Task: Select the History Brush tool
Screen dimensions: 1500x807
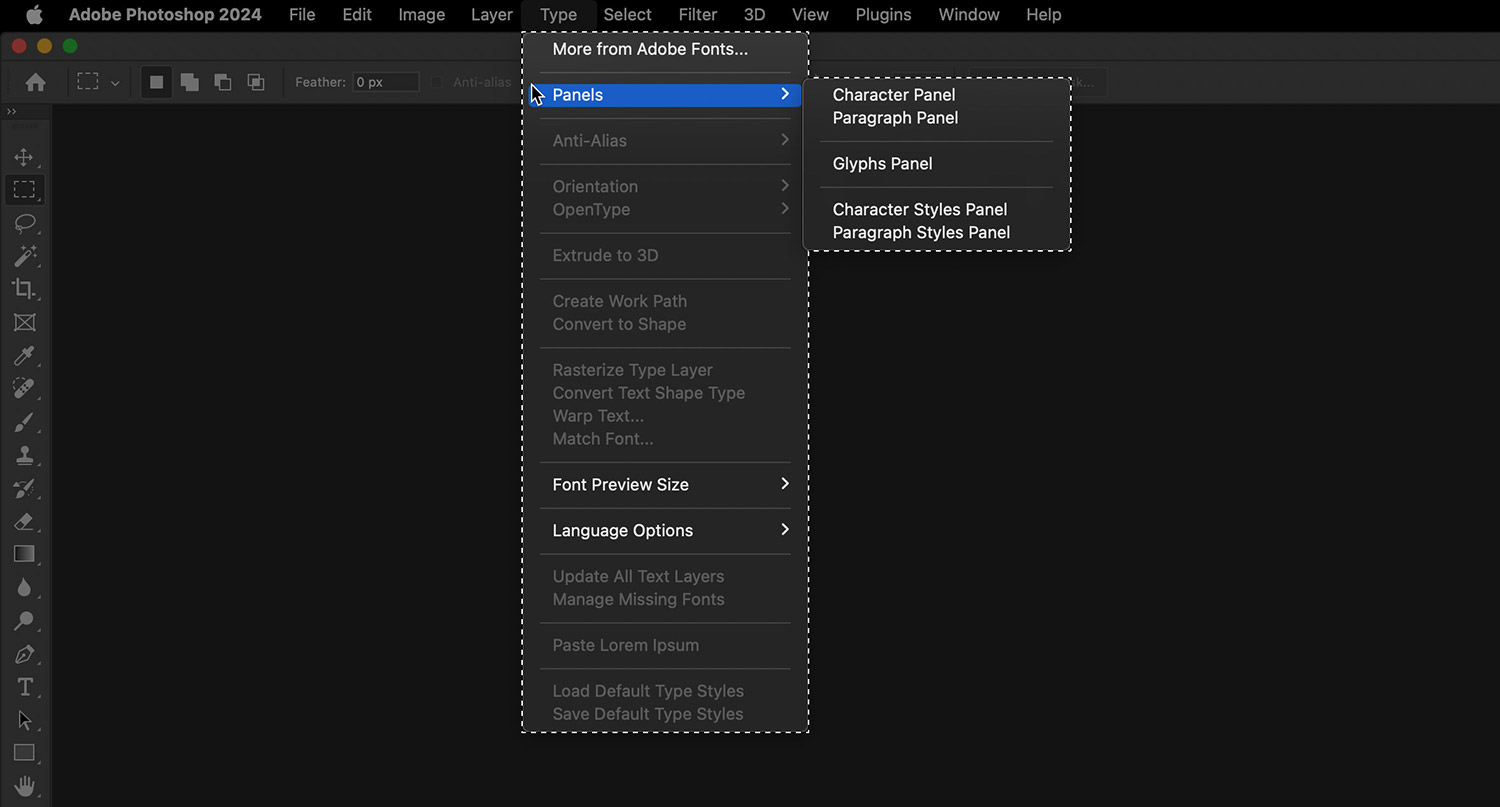Action: 24,488
